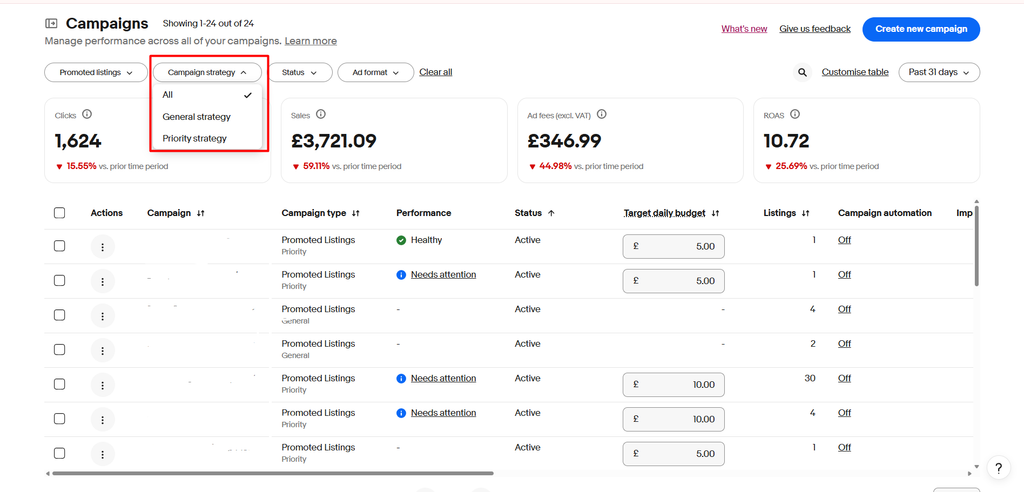Viewport: 1024px width, 492px height.
Task: Expand the Ad format filter
Action: click(376, 73)
